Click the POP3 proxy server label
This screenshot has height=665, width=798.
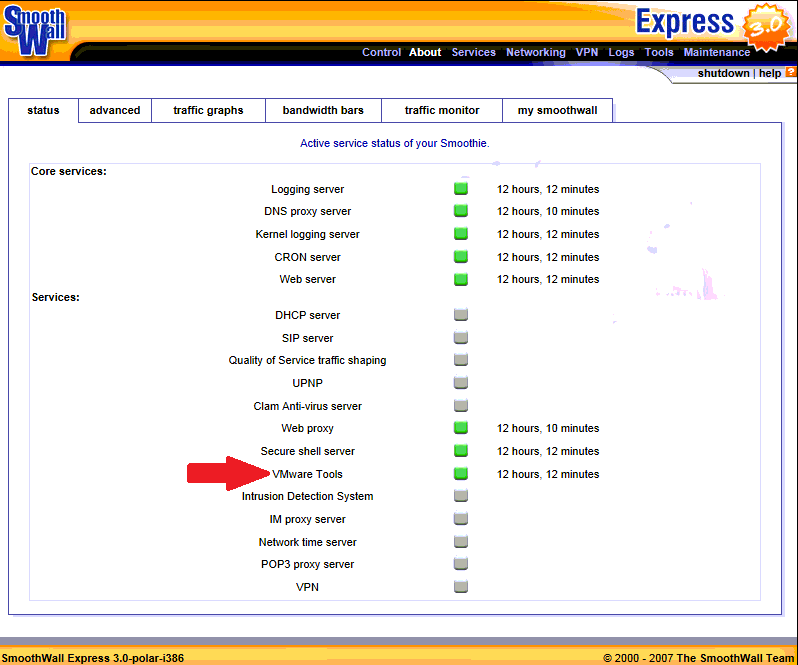(307, 564)
